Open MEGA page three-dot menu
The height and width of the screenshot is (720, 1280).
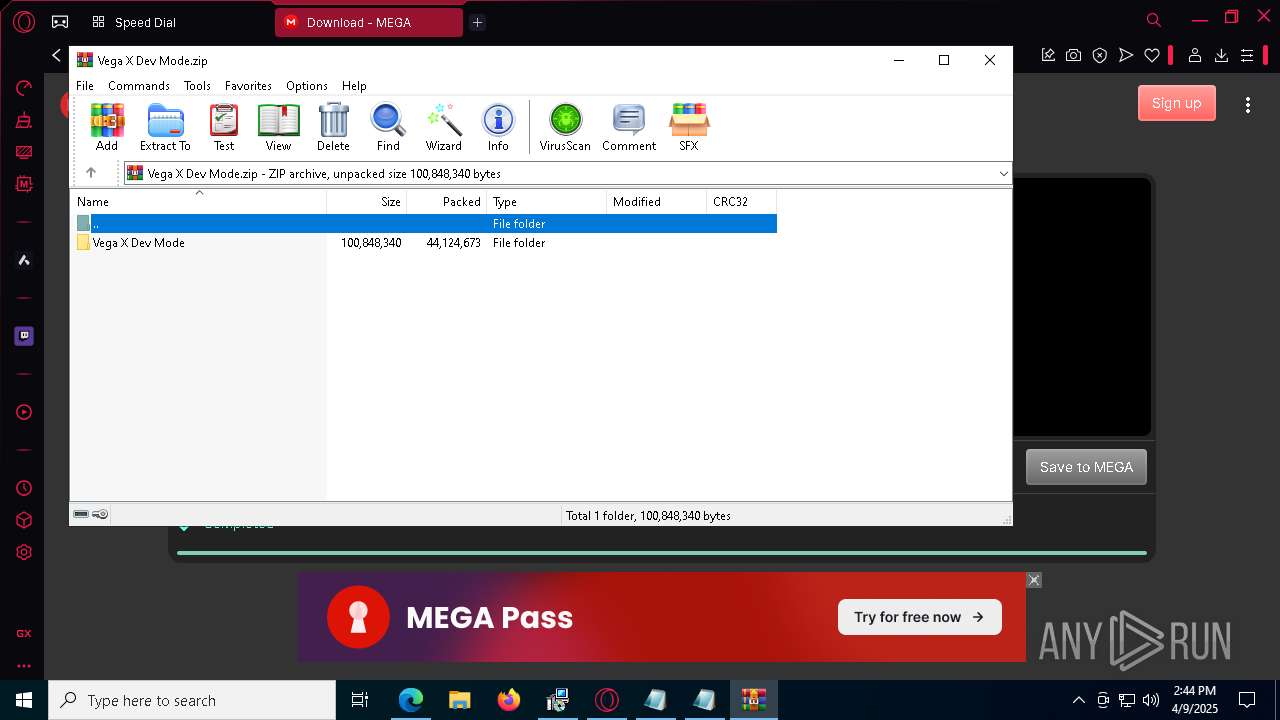click(x=1248, y=104)
